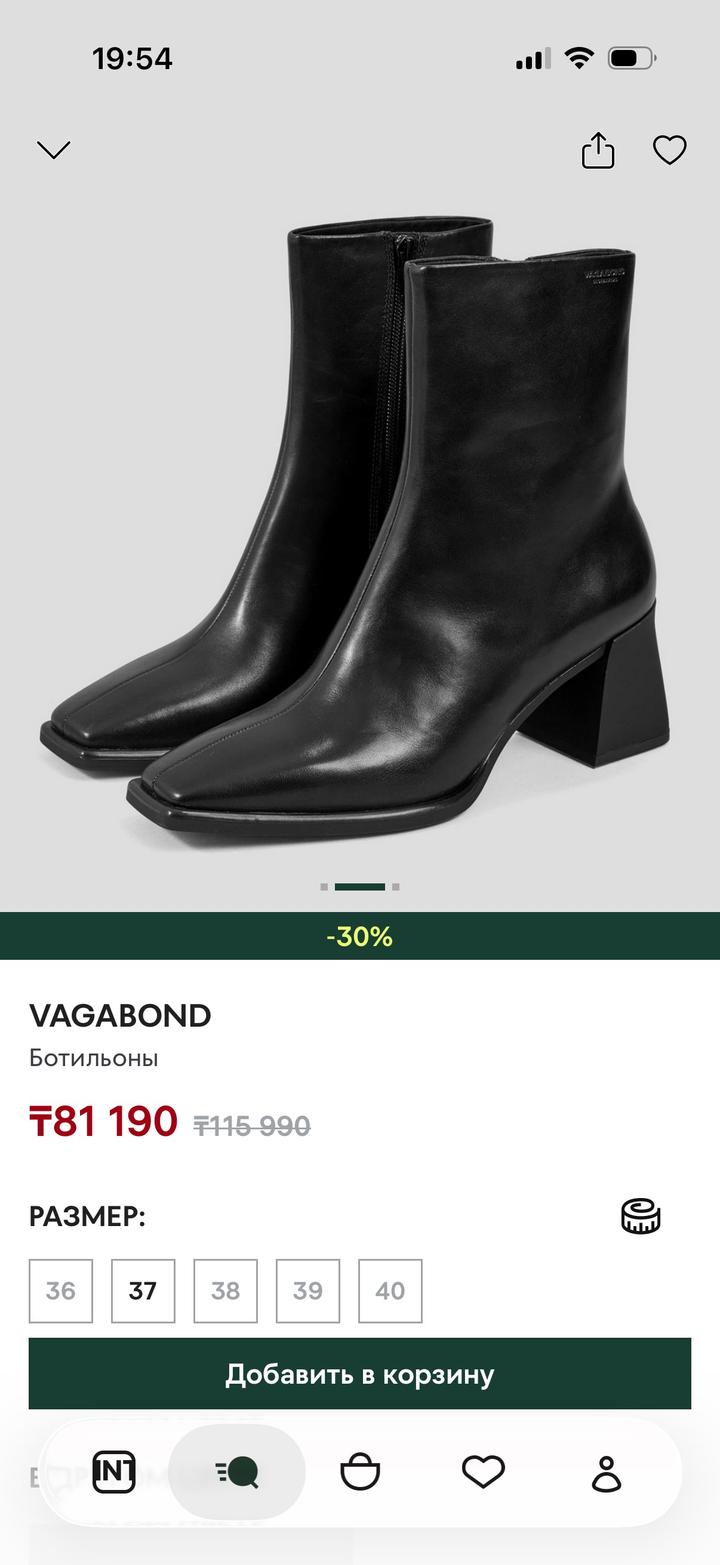Open the shopping basket tab

pyautogui.click(x=360, y=1472)
